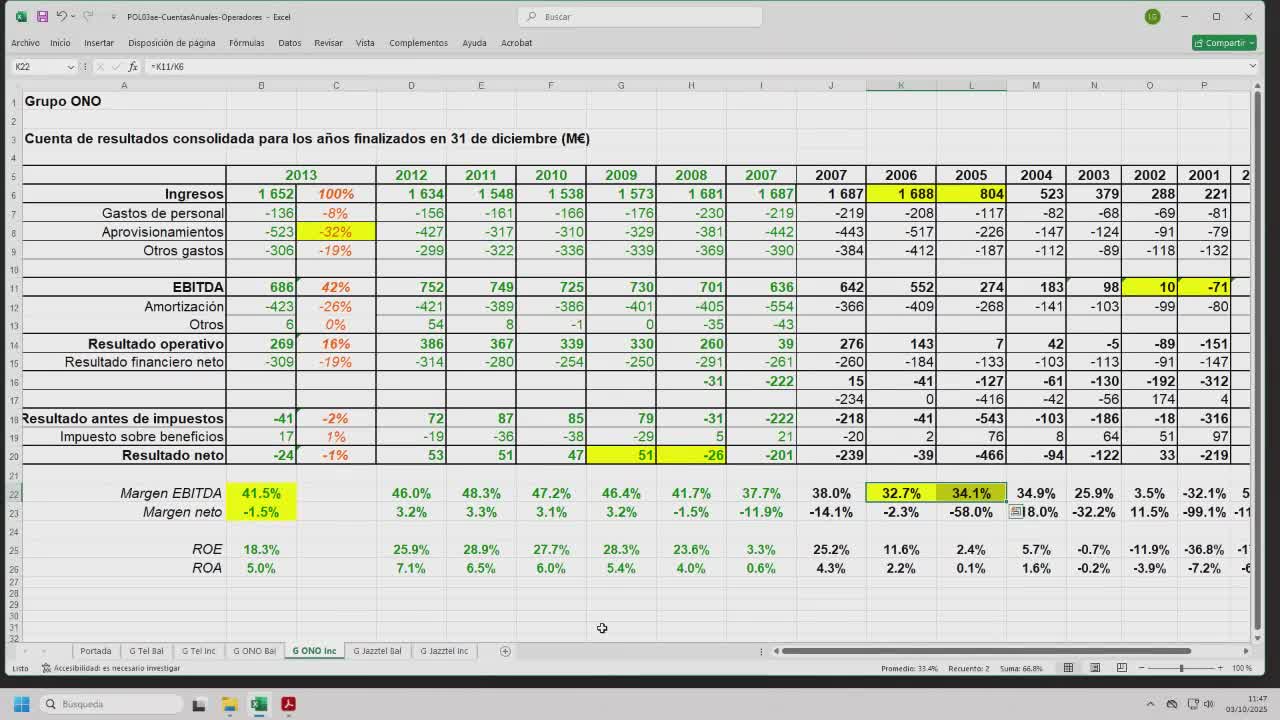1280x720 pixels.
Task: Switch to the Inicio ribbon tab
Action: (x=60, y=43)
